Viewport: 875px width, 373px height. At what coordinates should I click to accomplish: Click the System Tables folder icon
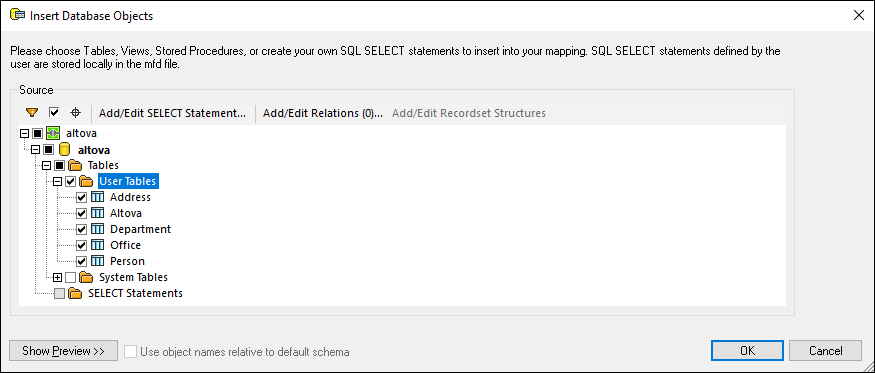click(86, 277)
